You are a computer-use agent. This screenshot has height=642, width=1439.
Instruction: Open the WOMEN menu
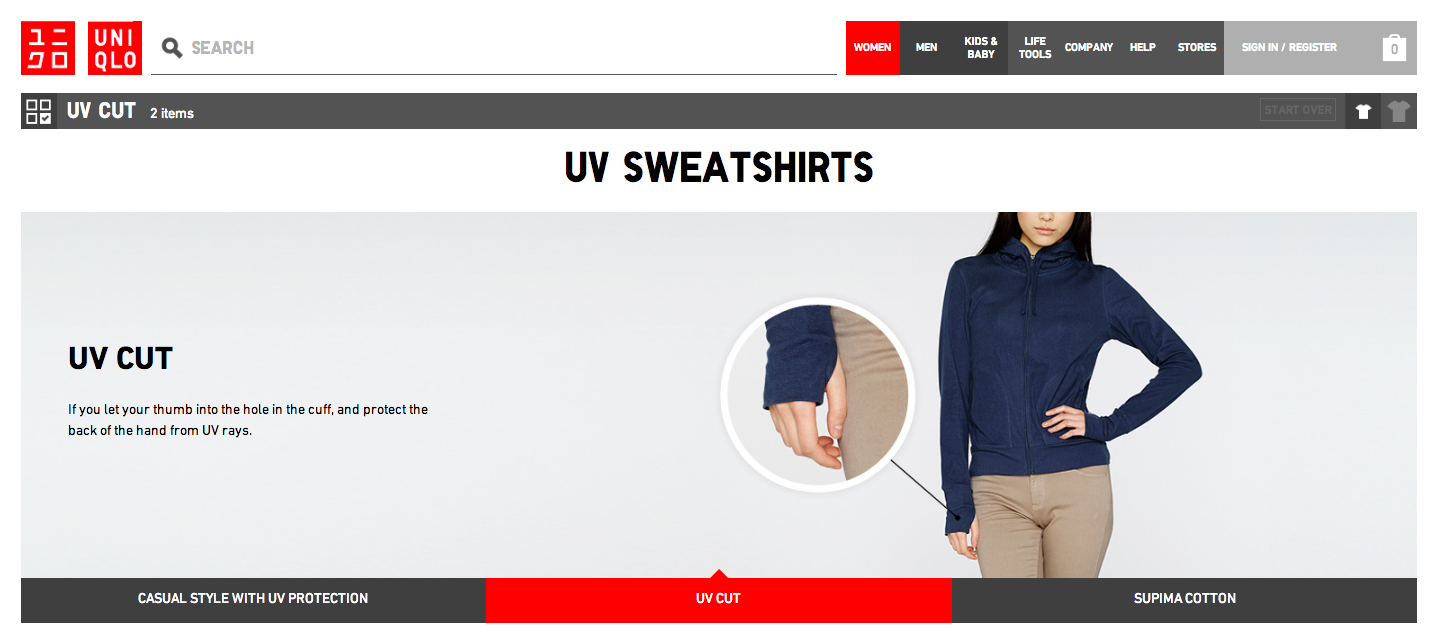[872, 48]
